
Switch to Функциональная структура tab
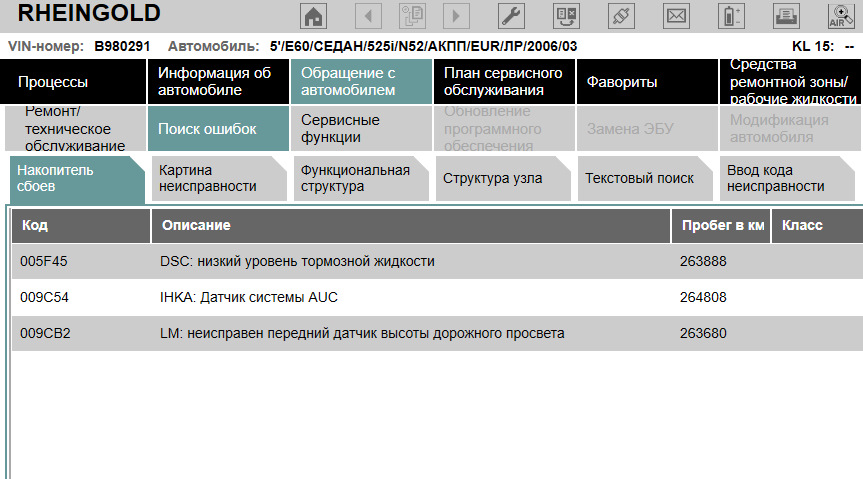(361, 178)
